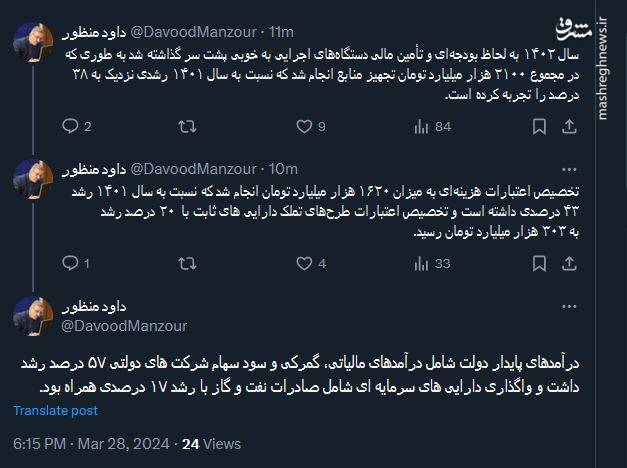This screenshot has height=468, width=627.
Task: Open view analytics showing 84 views
Action: click(x=420, y=127)
